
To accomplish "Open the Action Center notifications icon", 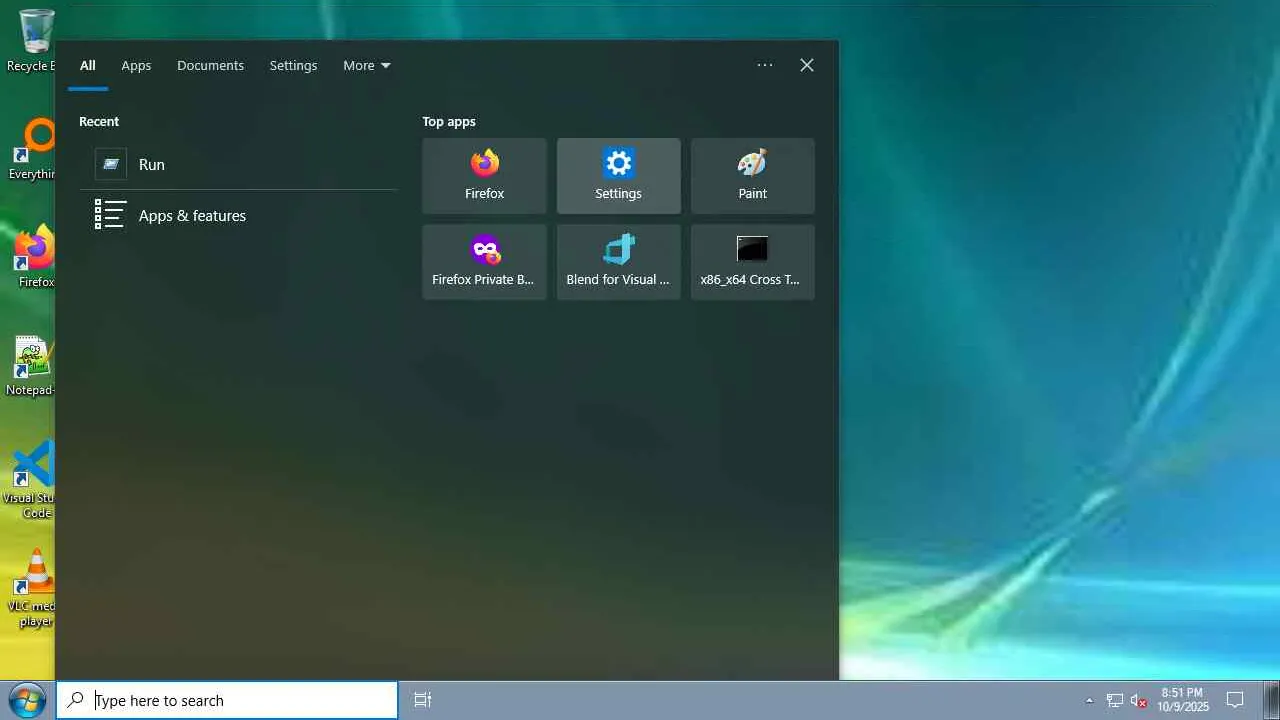I will [1235, 700].
